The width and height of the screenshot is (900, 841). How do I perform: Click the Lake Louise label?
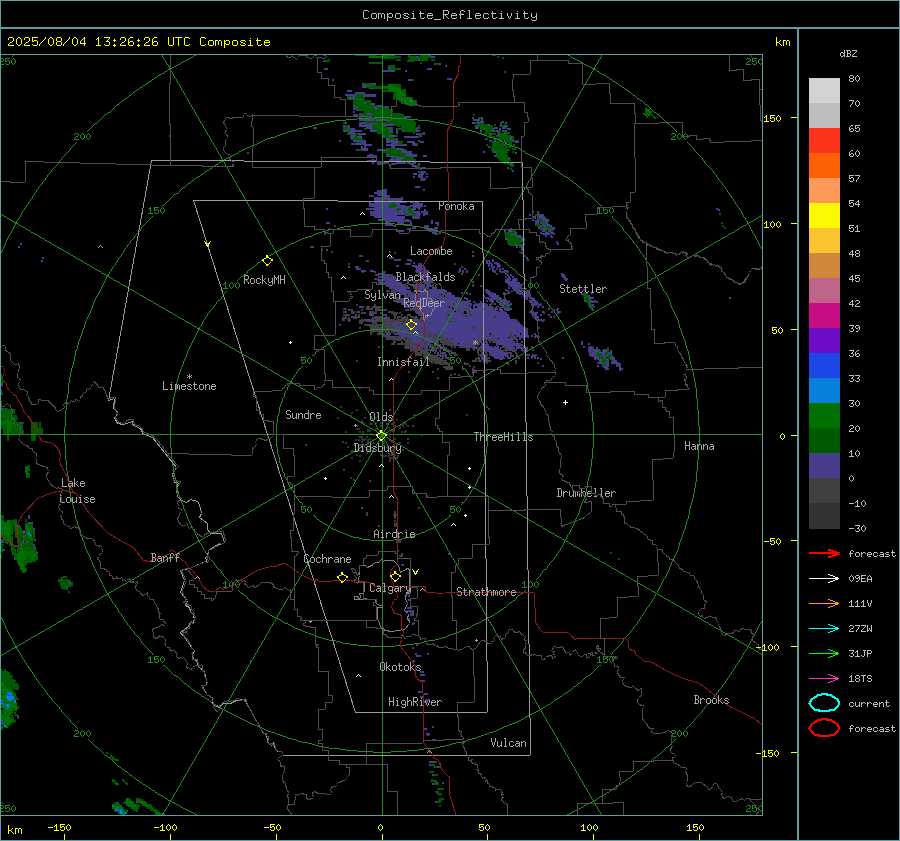(77, 491)
